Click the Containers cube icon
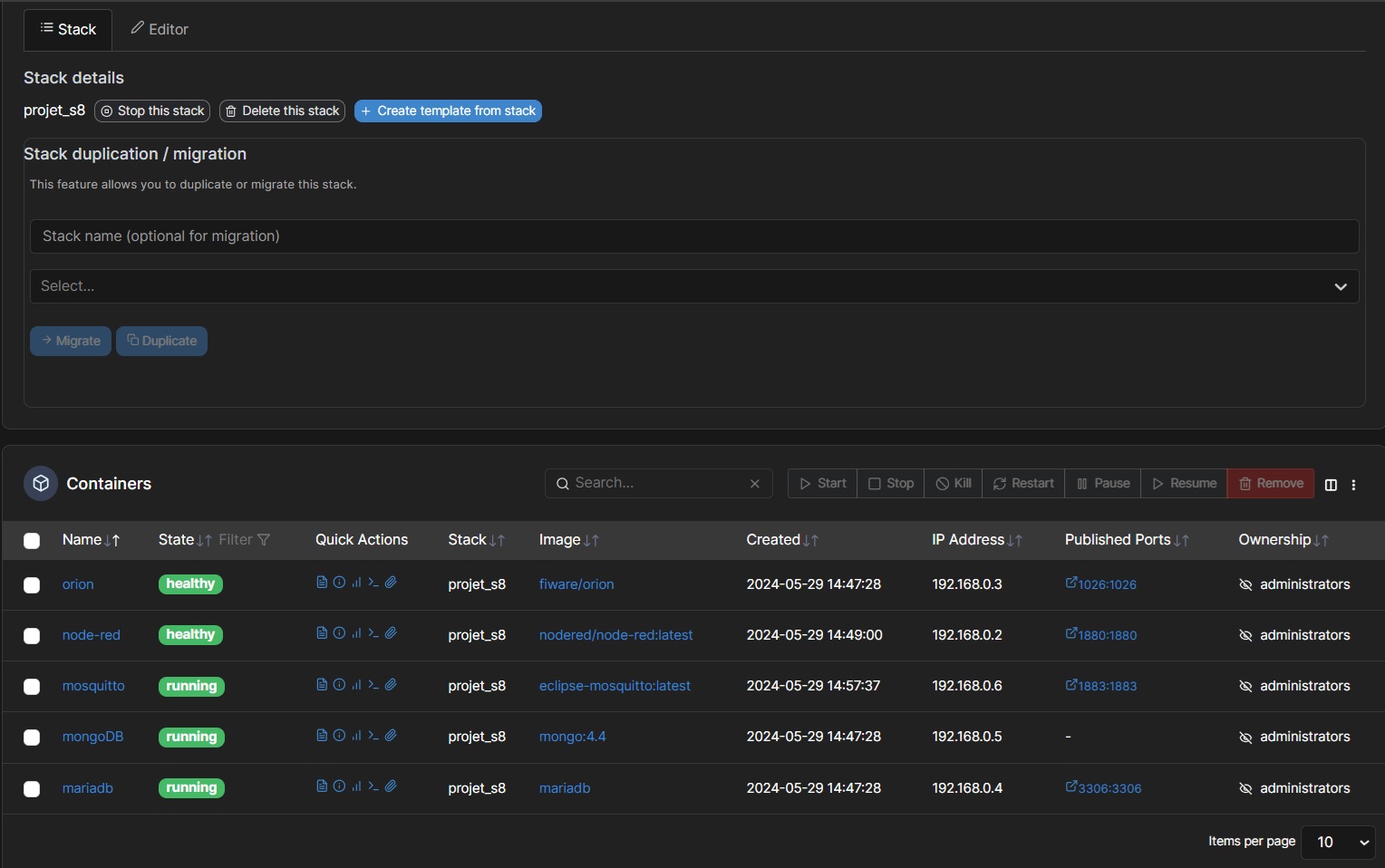The width and height of the screenshot is (1385, 868). pyautogui.click(x=41, y=484)
